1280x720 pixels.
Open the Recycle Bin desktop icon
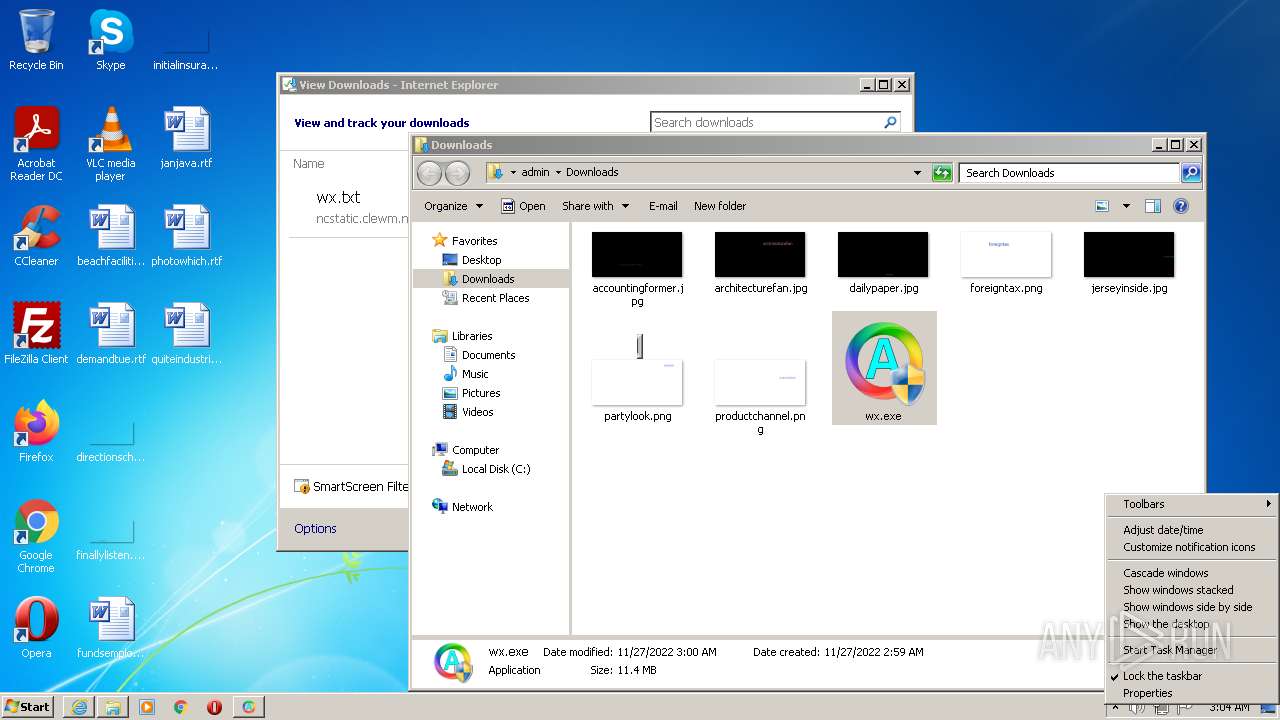pyautogui.click(x=36, y=40)
